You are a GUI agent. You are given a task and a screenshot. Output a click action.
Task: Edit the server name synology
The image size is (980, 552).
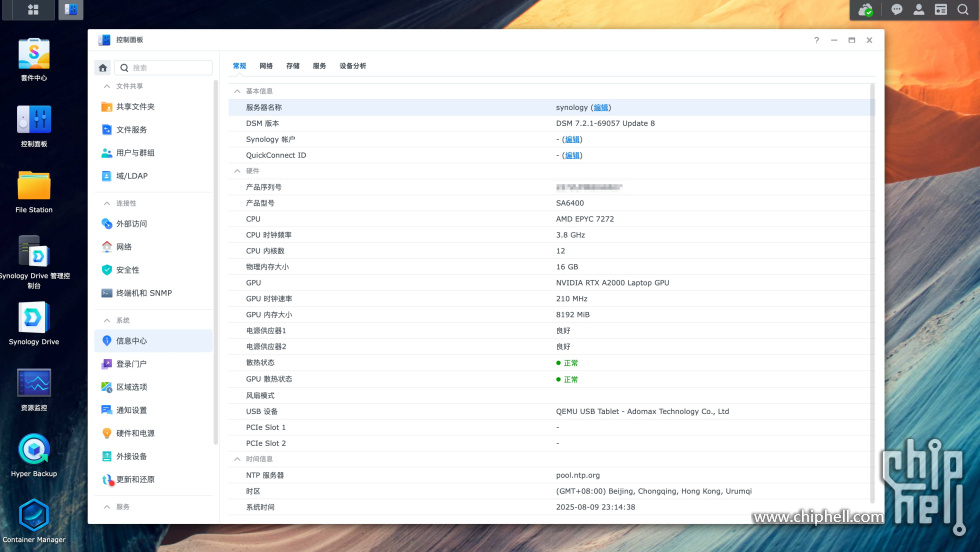601,108
